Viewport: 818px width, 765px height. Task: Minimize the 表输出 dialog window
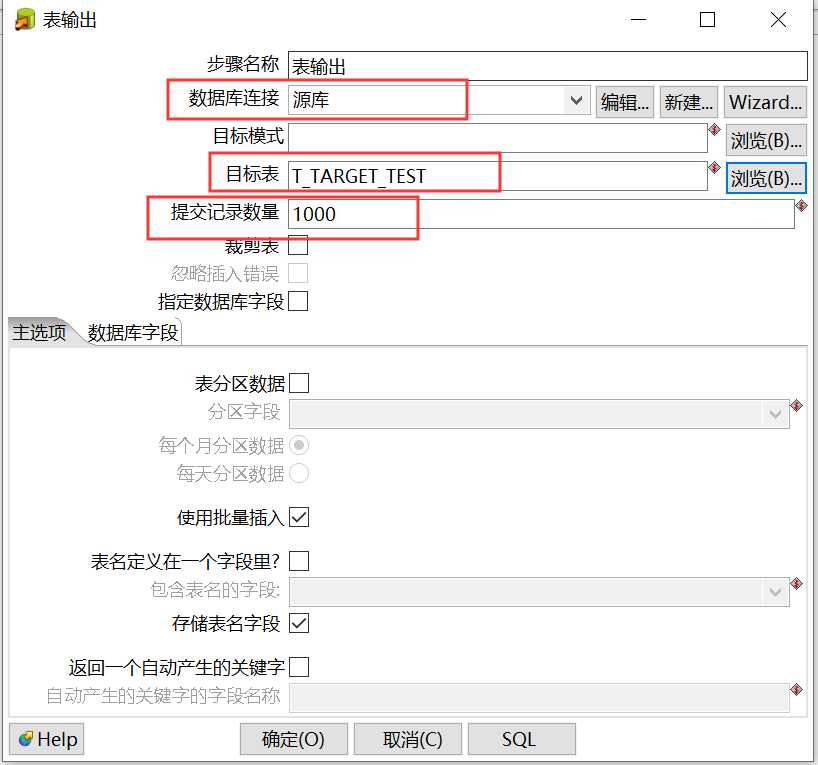click(638, 20)
